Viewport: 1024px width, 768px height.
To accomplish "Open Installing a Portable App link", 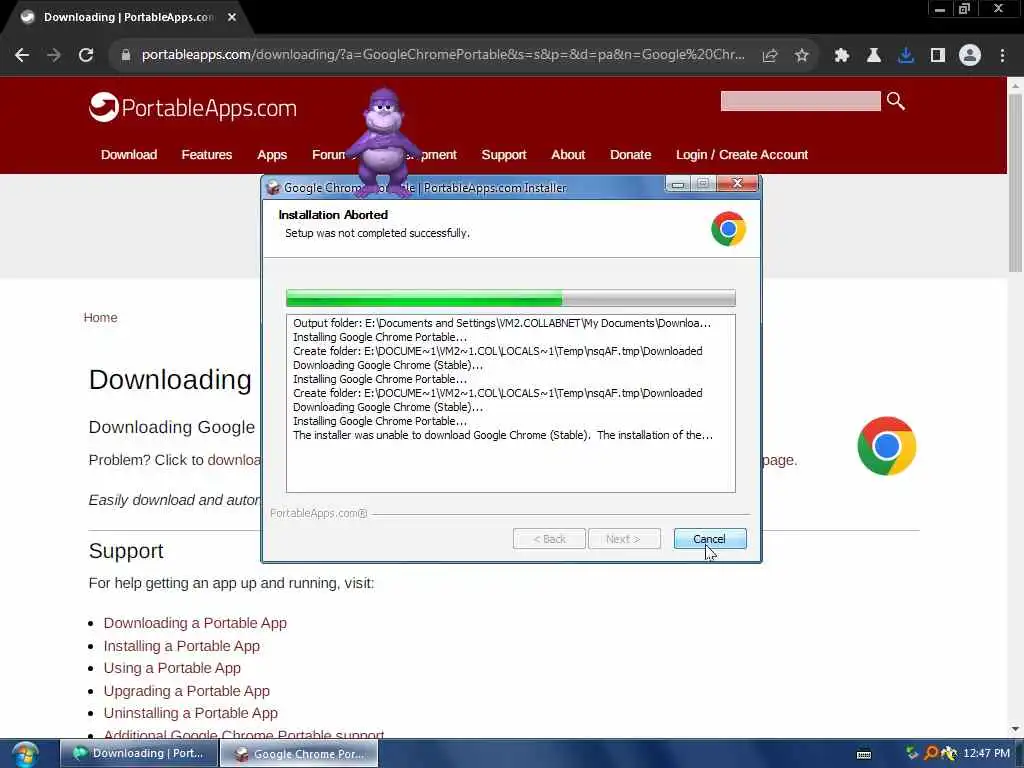I will [x=182, y=646].
